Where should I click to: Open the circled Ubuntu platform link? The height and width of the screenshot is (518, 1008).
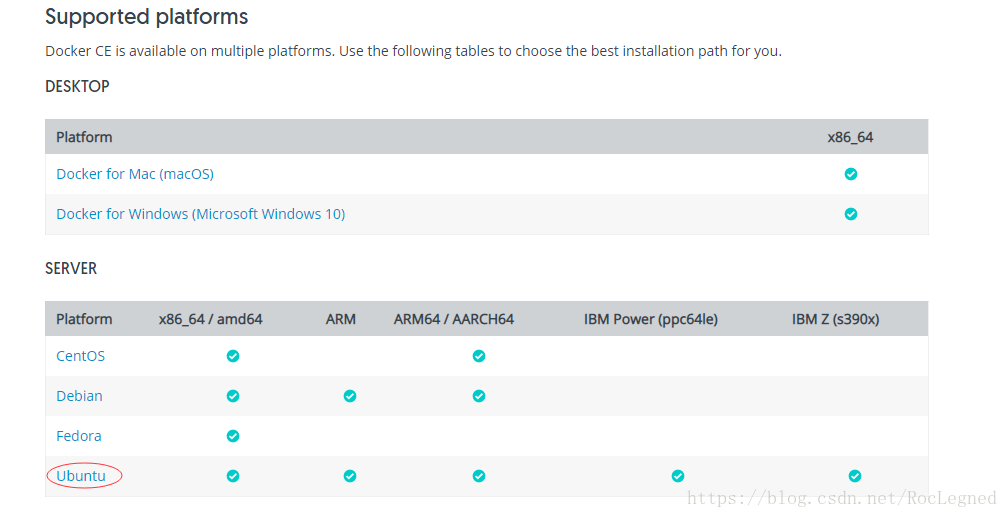(81, 476)
